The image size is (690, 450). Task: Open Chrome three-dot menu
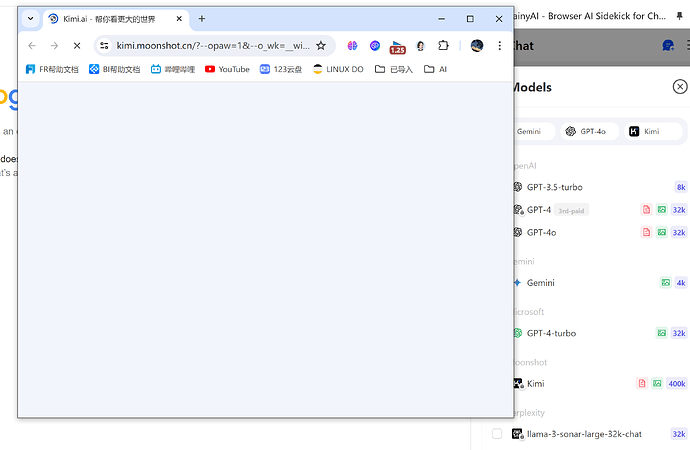499,45
